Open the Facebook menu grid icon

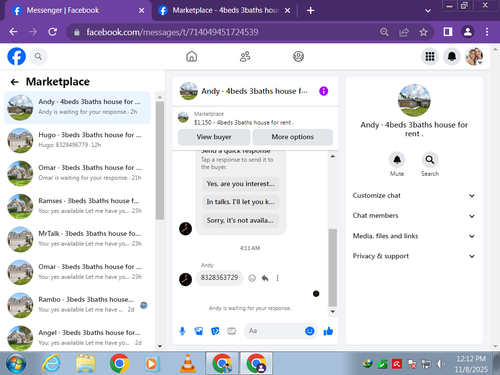430,56
